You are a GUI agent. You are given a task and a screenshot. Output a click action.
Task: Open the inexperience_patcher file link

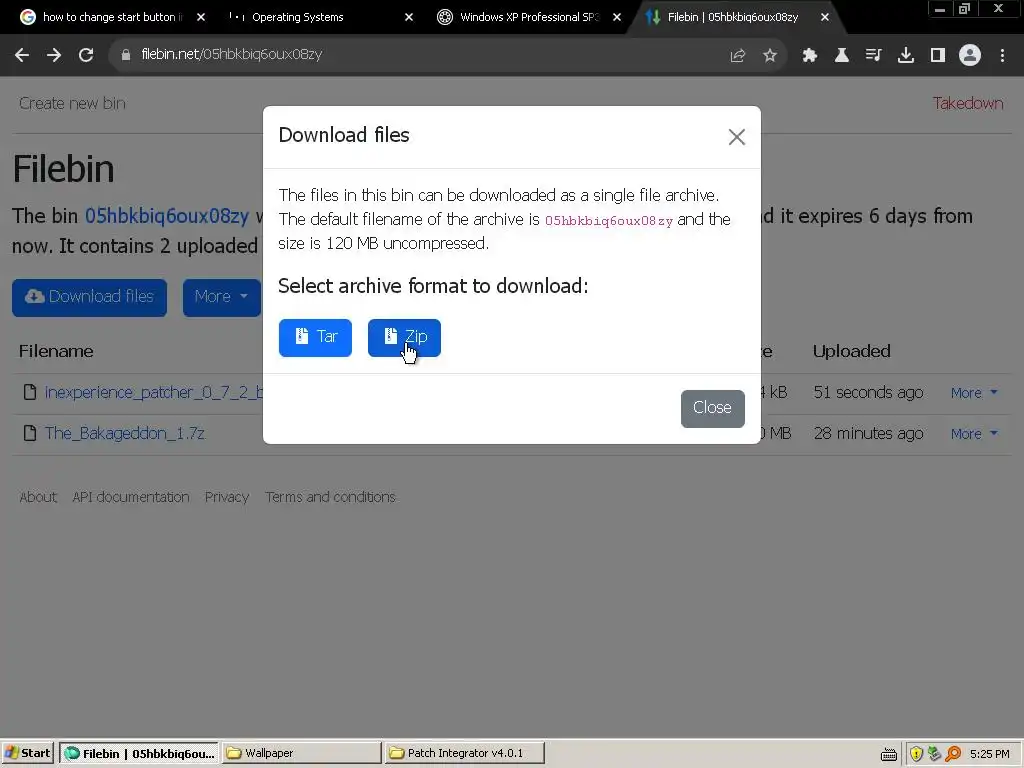click(x=153, y=392)
